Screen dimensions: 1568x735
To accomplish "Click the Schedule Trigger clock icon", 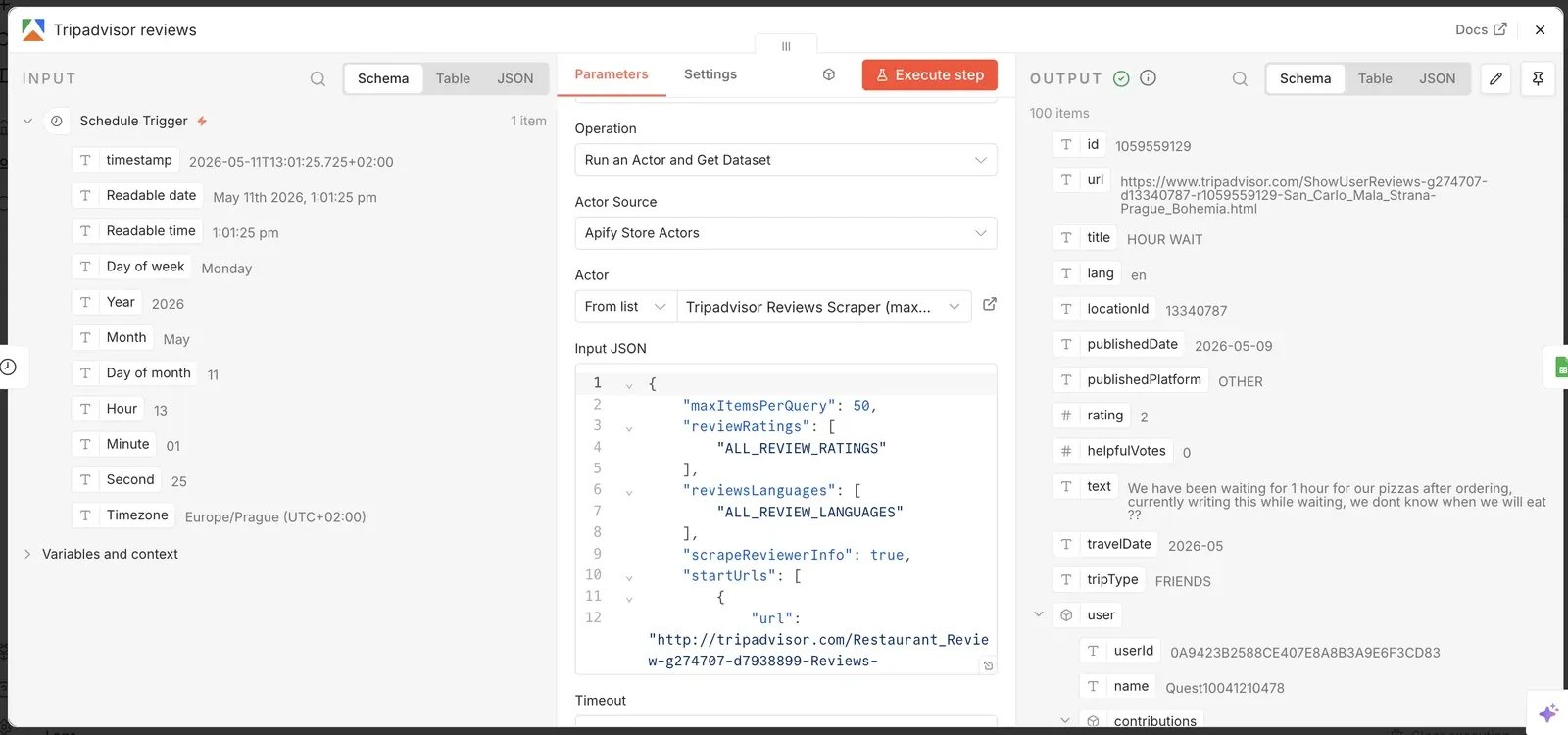I will [x=57, y=121].
